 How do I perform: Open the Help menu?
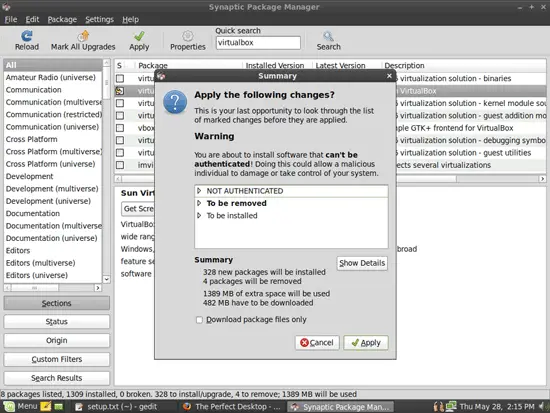point(130,20)
